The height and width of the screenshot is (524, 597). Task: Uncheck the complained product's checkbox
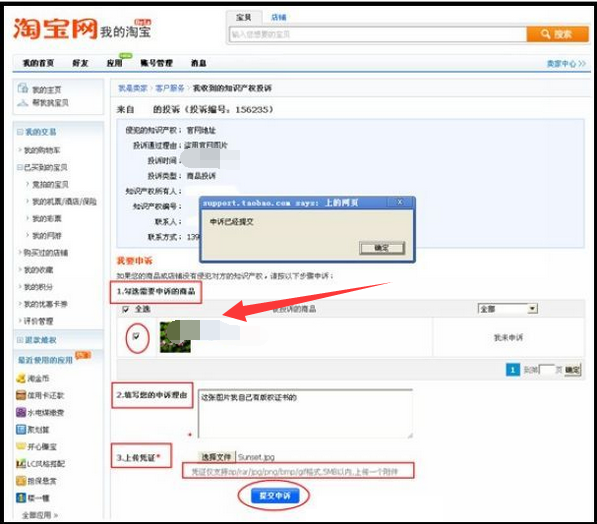136,336
